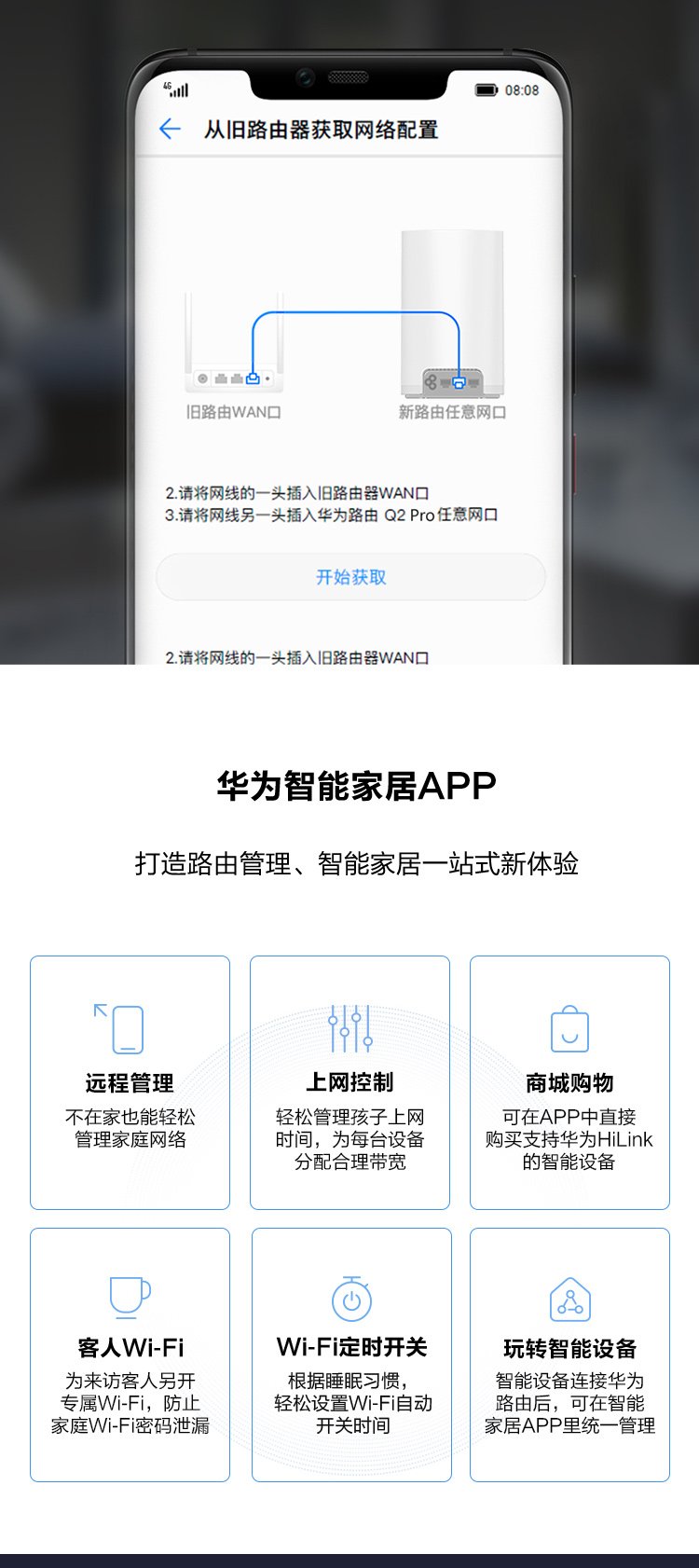The height and width of the screenshot is (1568, 699).
Task: Click the title 从旧路由器获取网络配置
Action: click(x=322, y=130)
